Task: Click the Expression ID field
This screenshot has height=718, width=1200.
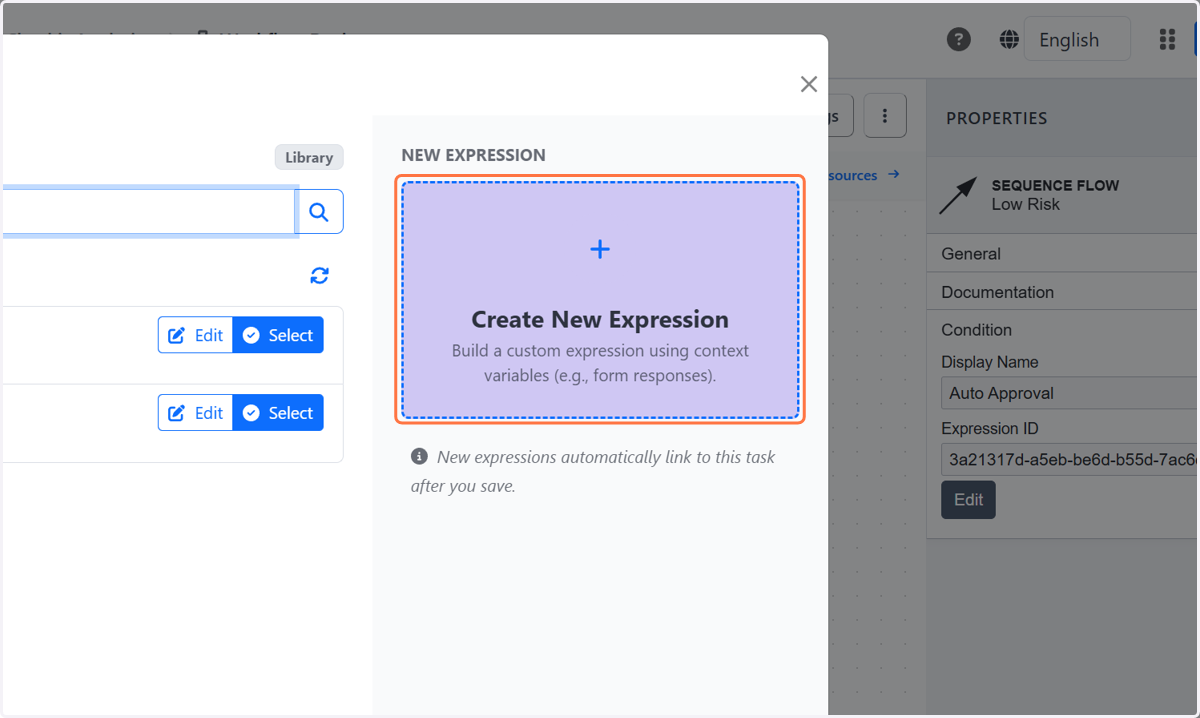Action: click(x=1070, y=459)
